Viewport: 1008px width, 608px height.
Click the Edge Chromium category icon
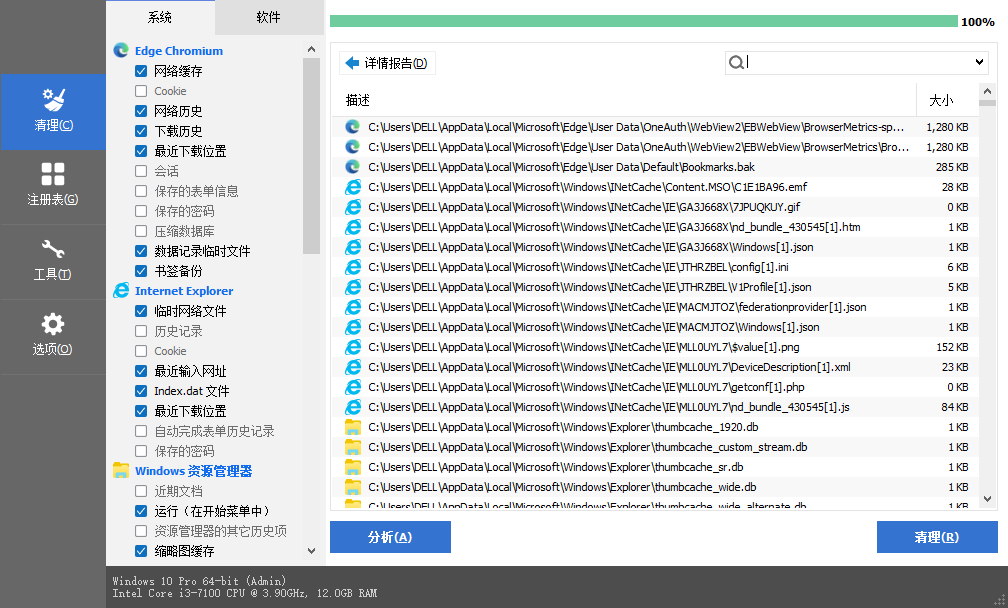pos(121,51)
